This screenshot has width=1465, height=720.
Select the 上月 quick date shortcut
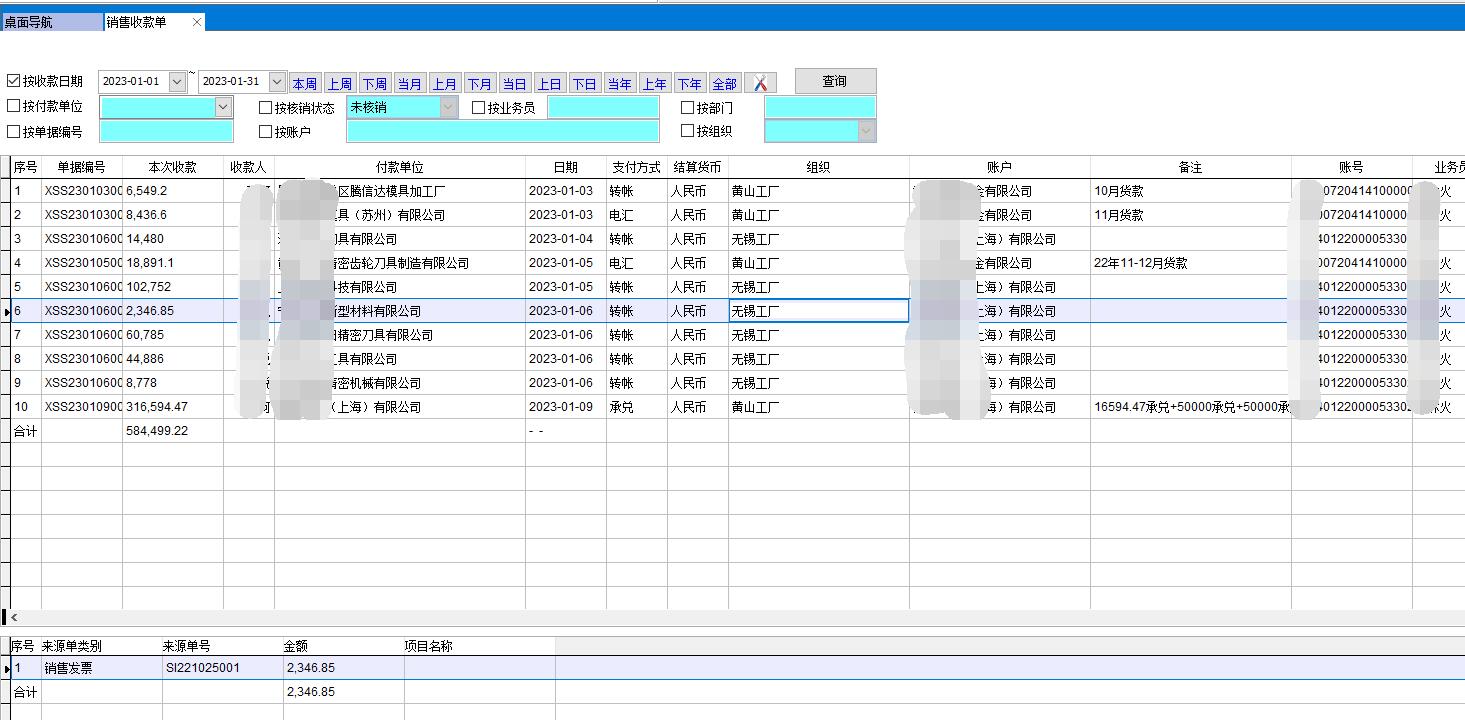444,84
